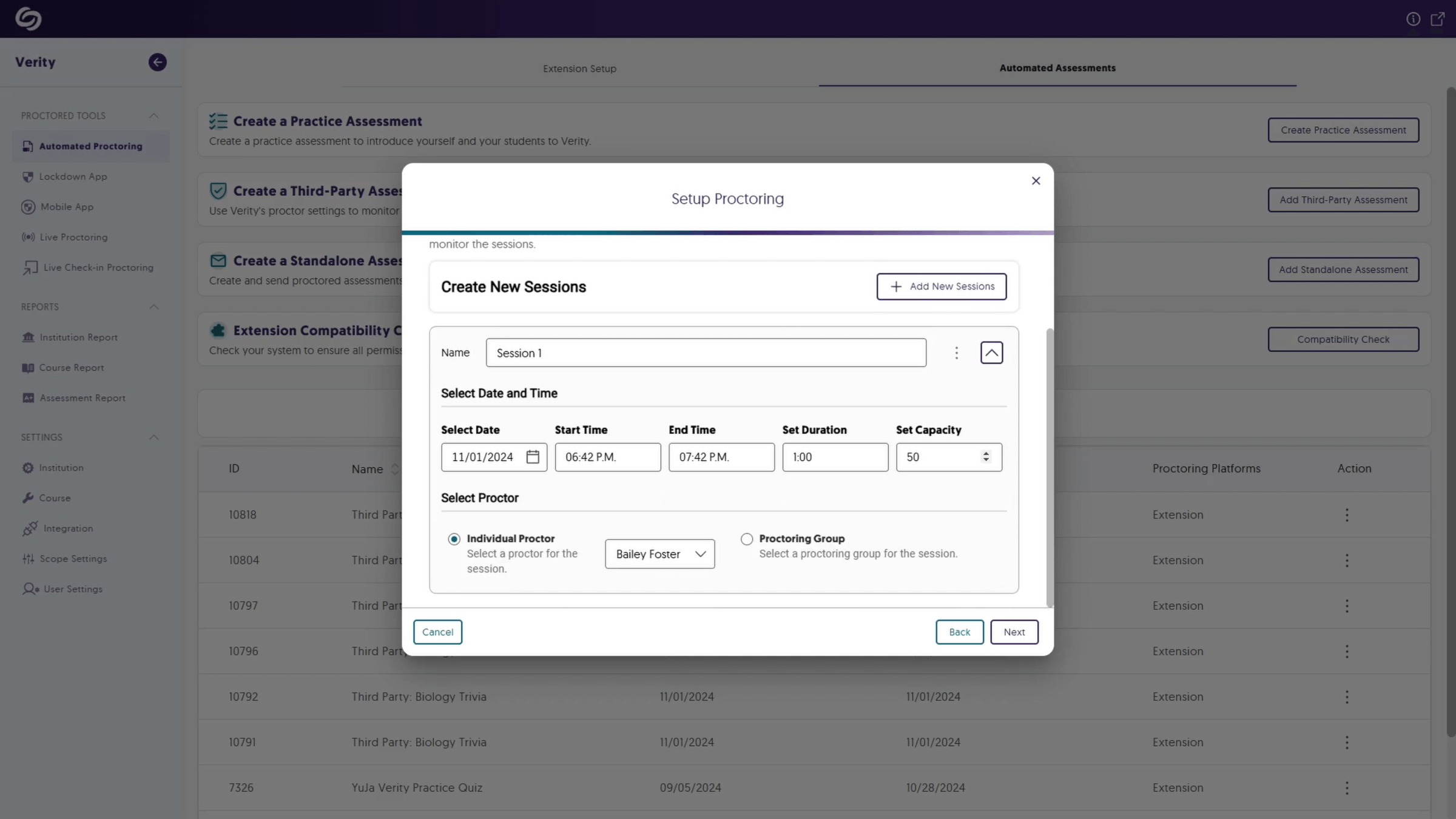This screenshot has height=819, width=1456.
Task: Click the YuJa logo in the top bar
Action: 28,18
